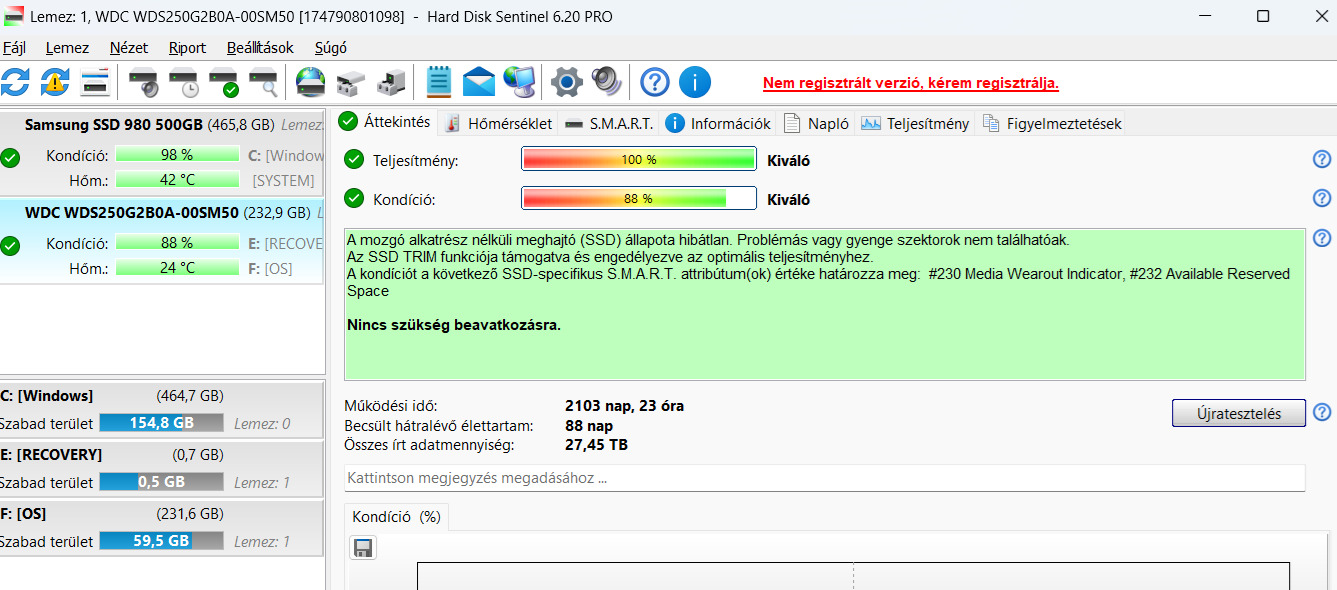Open the Figyelmeztetések tab
Image resolution: width=1337 pixels, height=590 pixels.
point(1051,124)
